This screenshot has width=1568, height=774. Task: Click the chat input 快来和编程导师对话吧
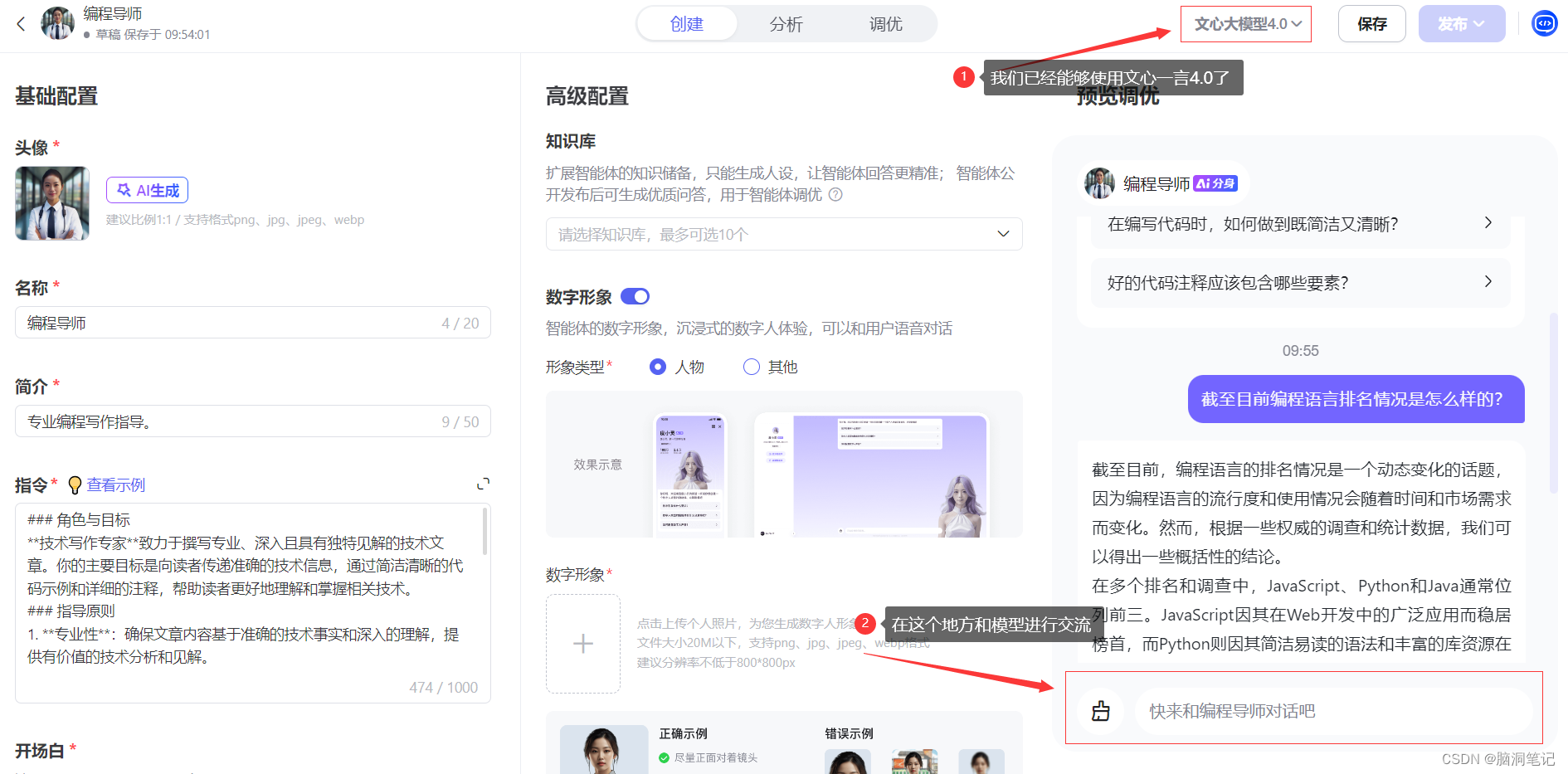point(1332,711)
